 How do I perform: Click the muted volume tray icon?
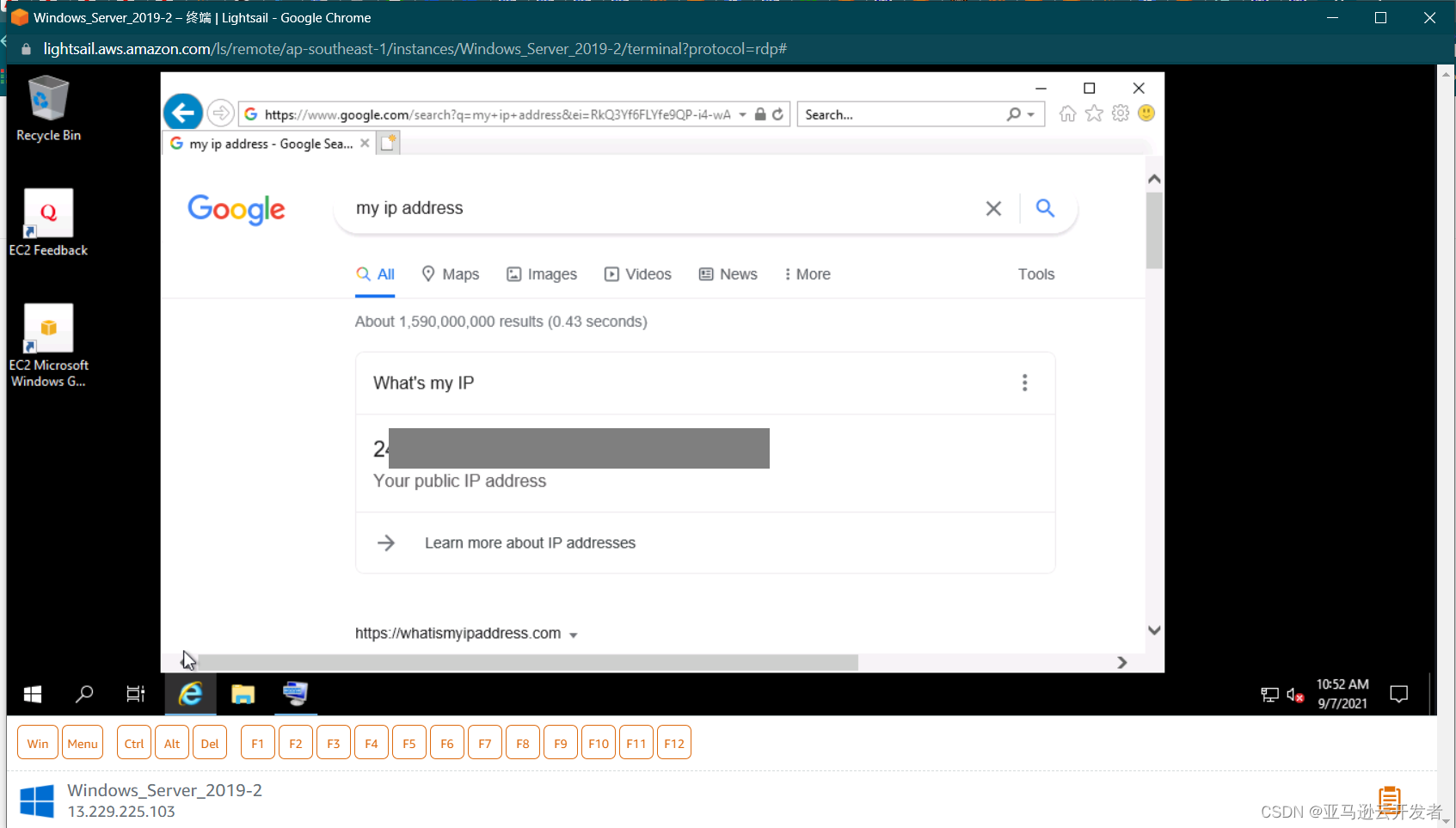[x=1295, y=695]
